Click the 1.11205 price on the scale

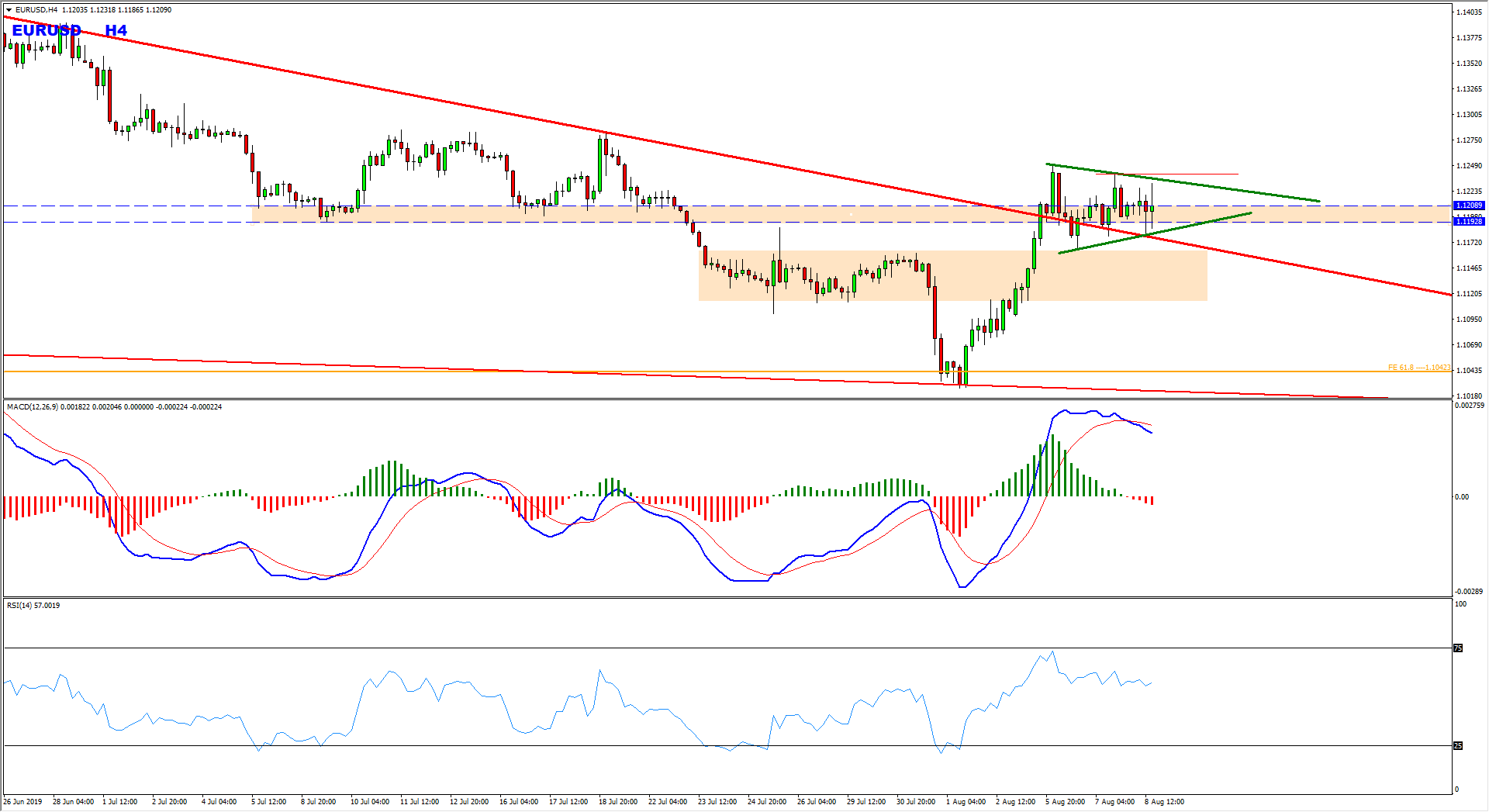coord(1469,294)
